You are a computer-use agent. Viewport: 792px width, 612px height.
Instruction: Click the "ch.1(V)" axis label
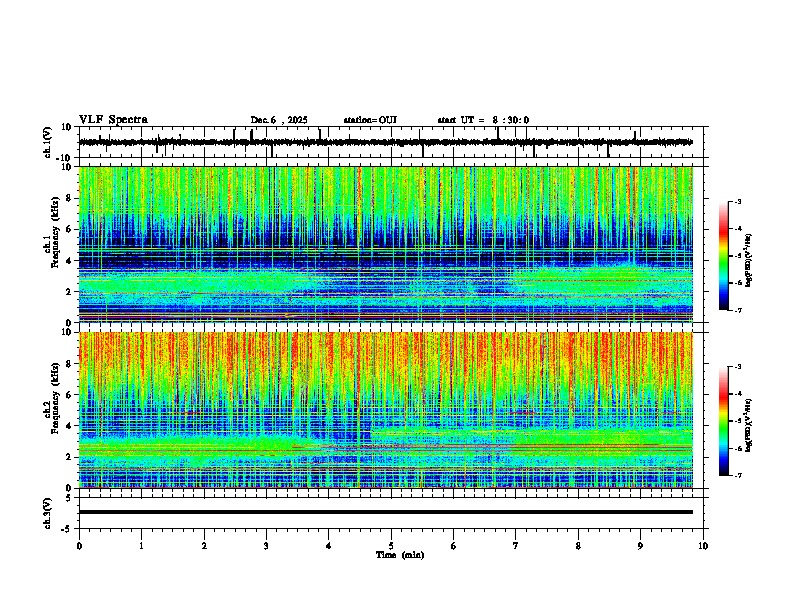(49, 142)
